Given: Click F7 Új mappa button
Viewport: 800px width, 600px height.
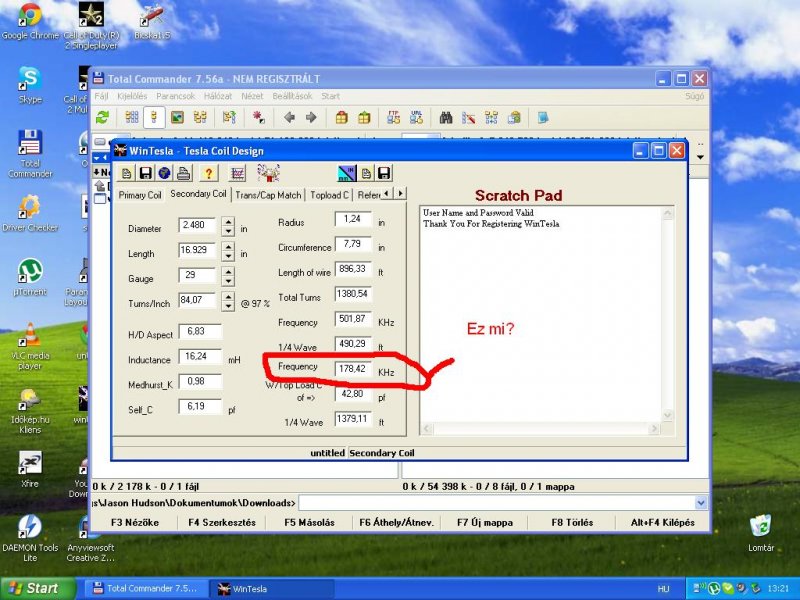Looking at the screenshot, I should point(485,522).
